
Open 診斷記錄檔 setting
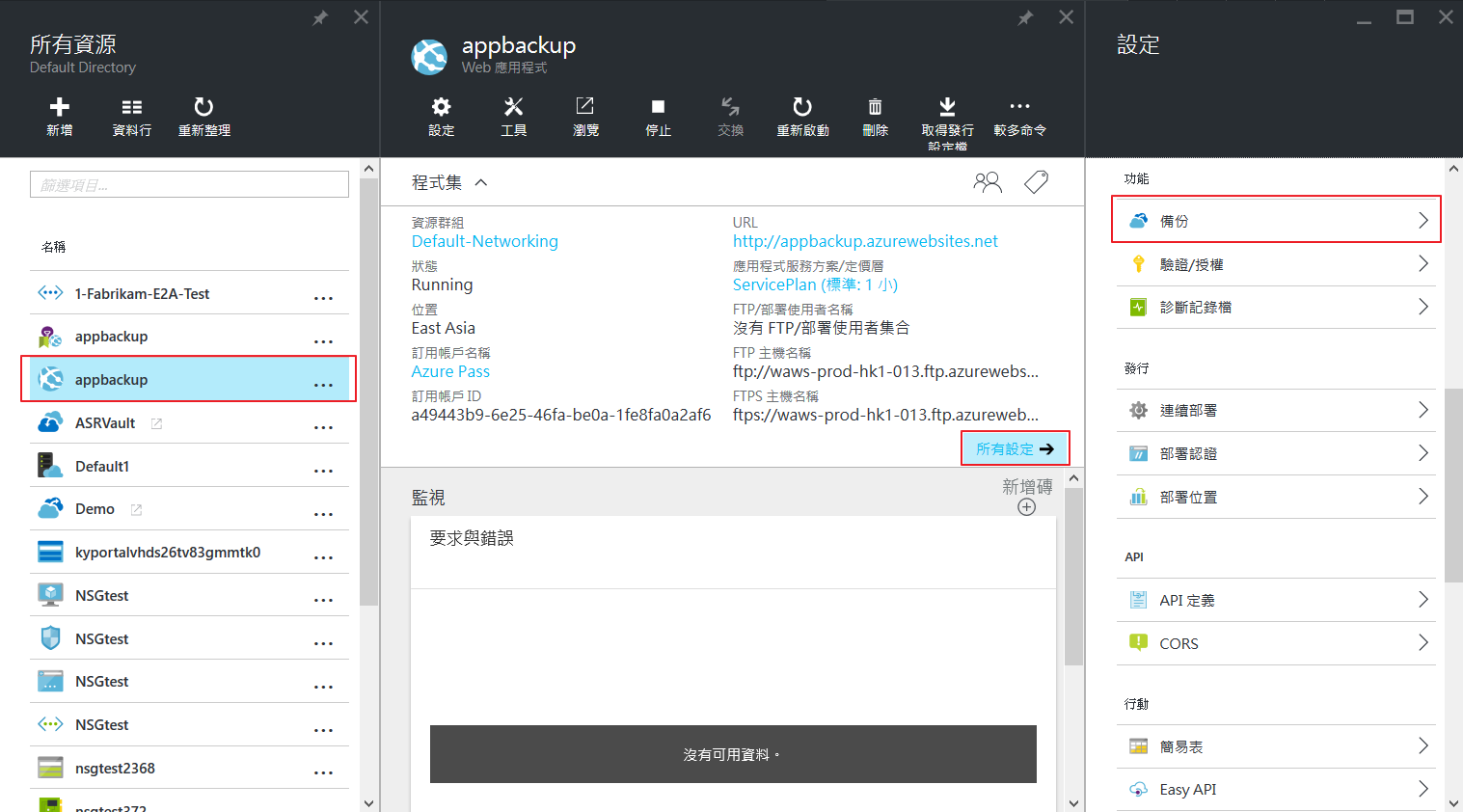pyautogui.click(x=1276, y=308)
